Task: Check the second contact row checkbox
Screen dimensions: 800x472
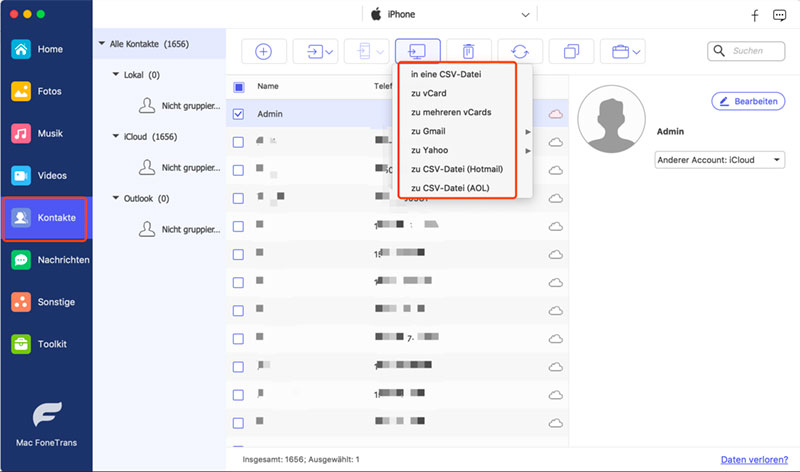Action: click(238, 142)
